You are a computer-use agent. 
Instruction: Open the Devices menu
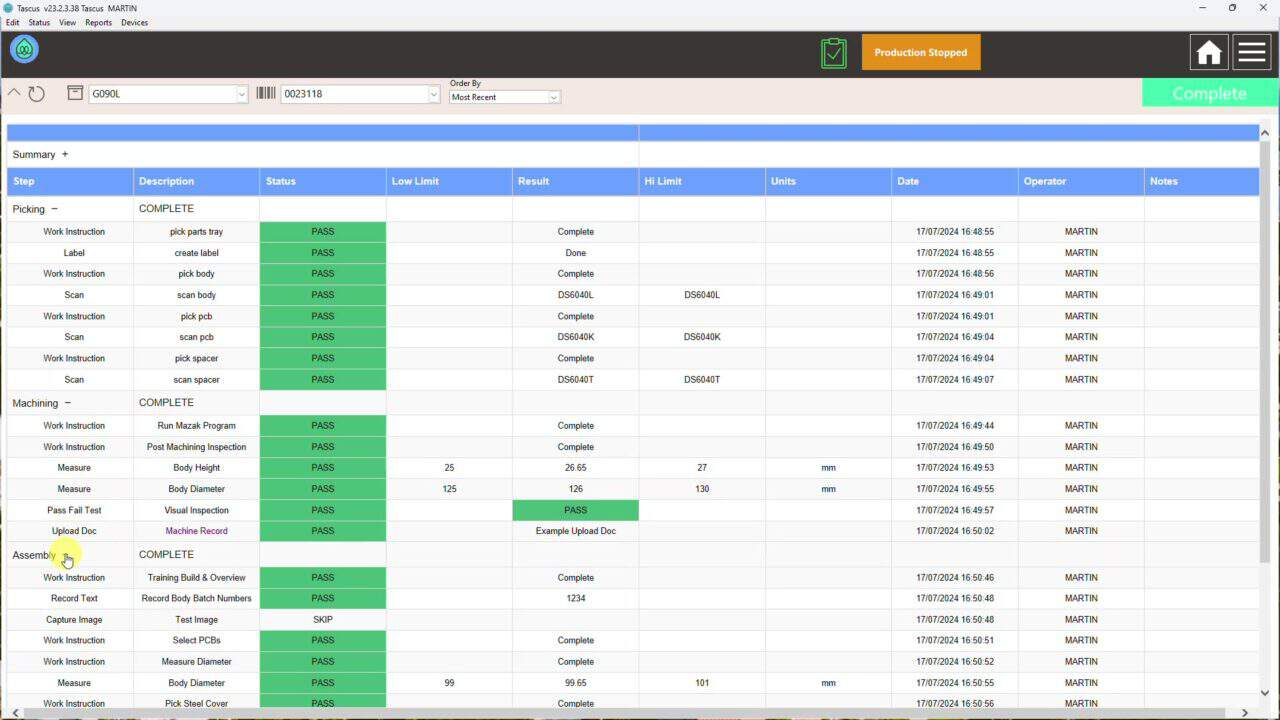point(134,22)
